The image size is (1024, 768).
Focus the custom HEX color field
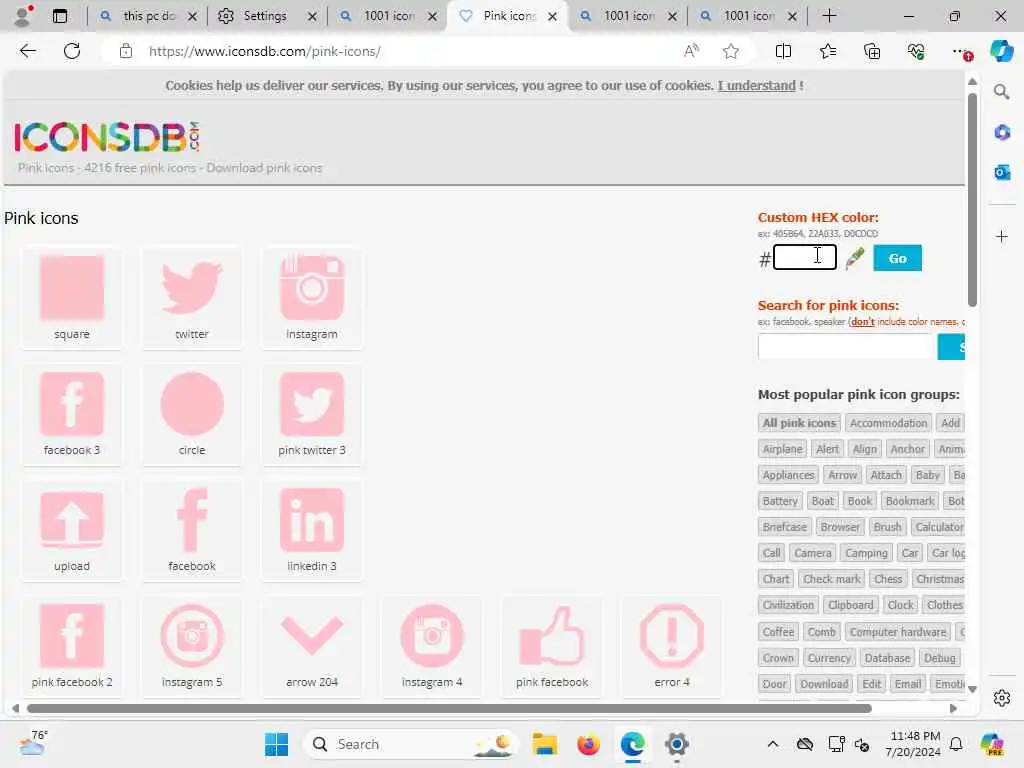coord(805,257)
